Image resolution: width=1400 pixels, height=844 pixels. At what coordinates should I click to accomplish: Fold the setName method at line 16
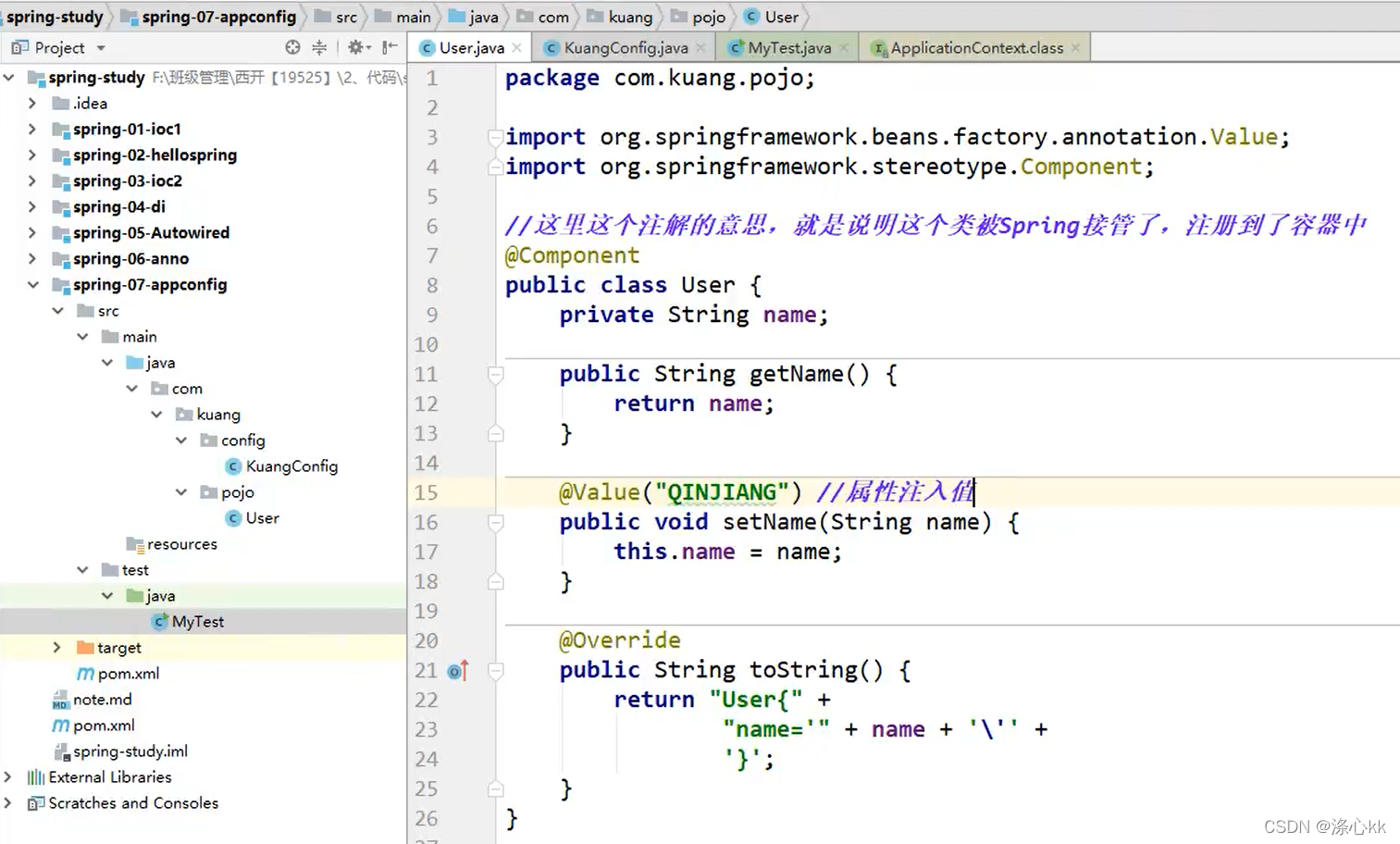[x=495, y=523]
